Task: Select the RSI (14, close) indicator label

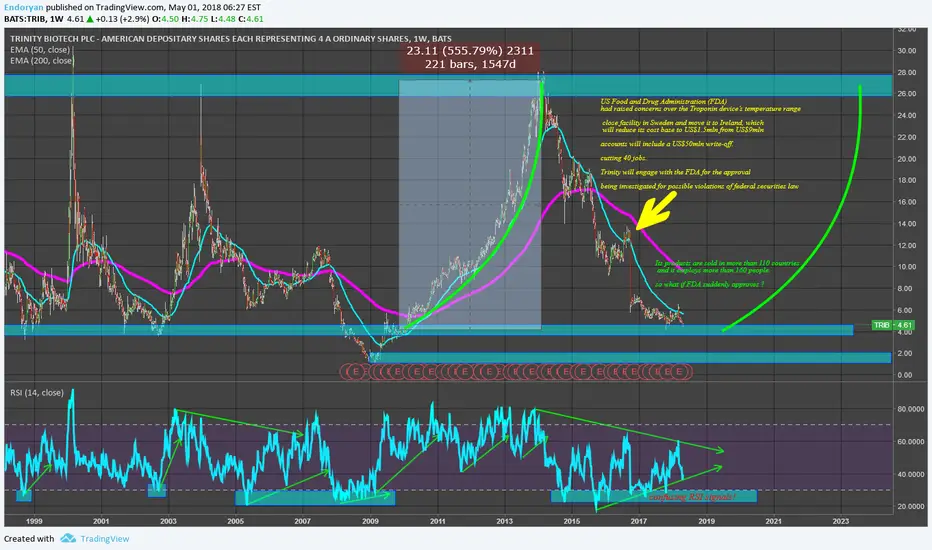Action: tap(37, 392)
